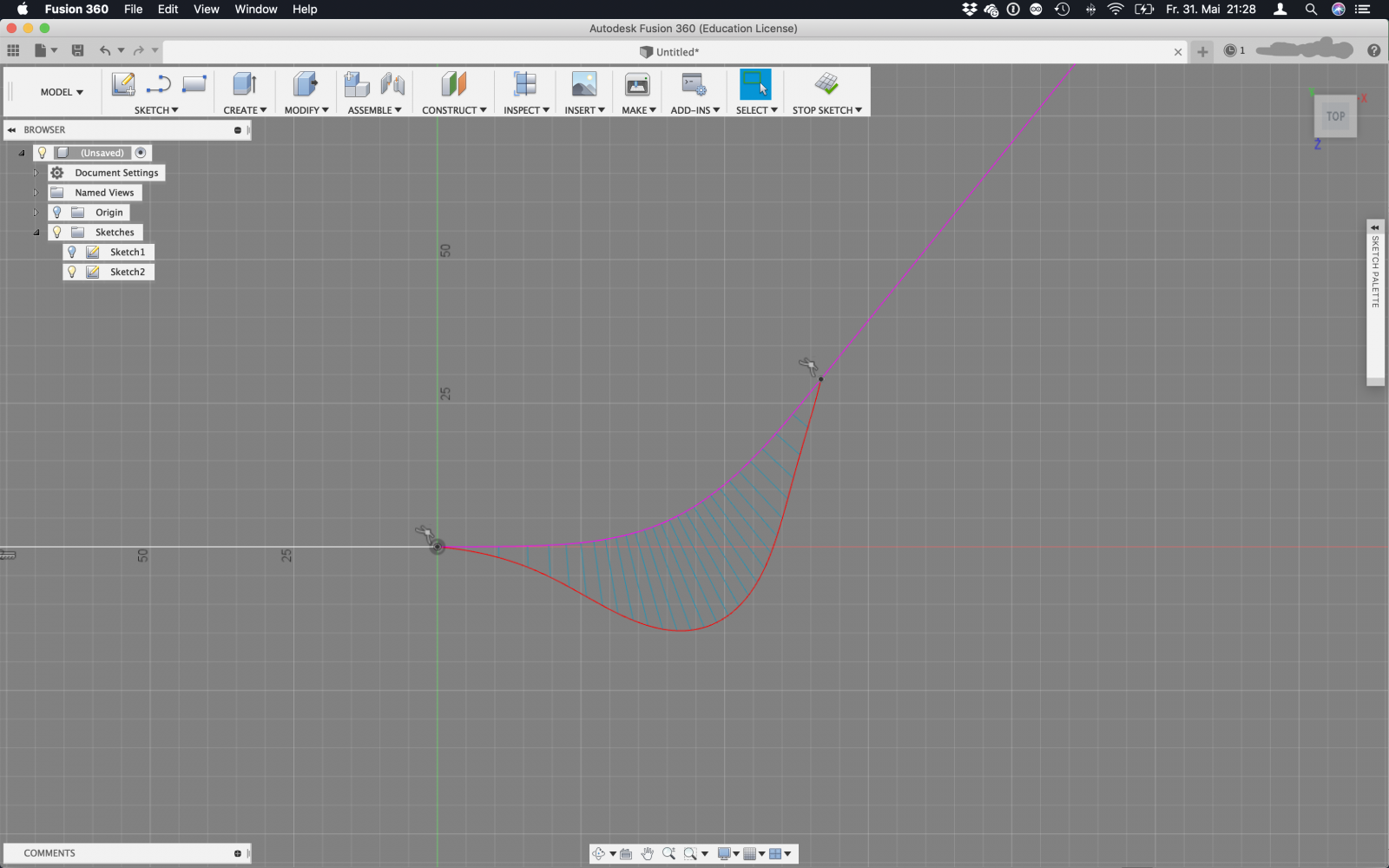This screenshot has height=868, width=1389.
Task: Toggle Origin folder visibility bulb
Action: pos(57,213)
